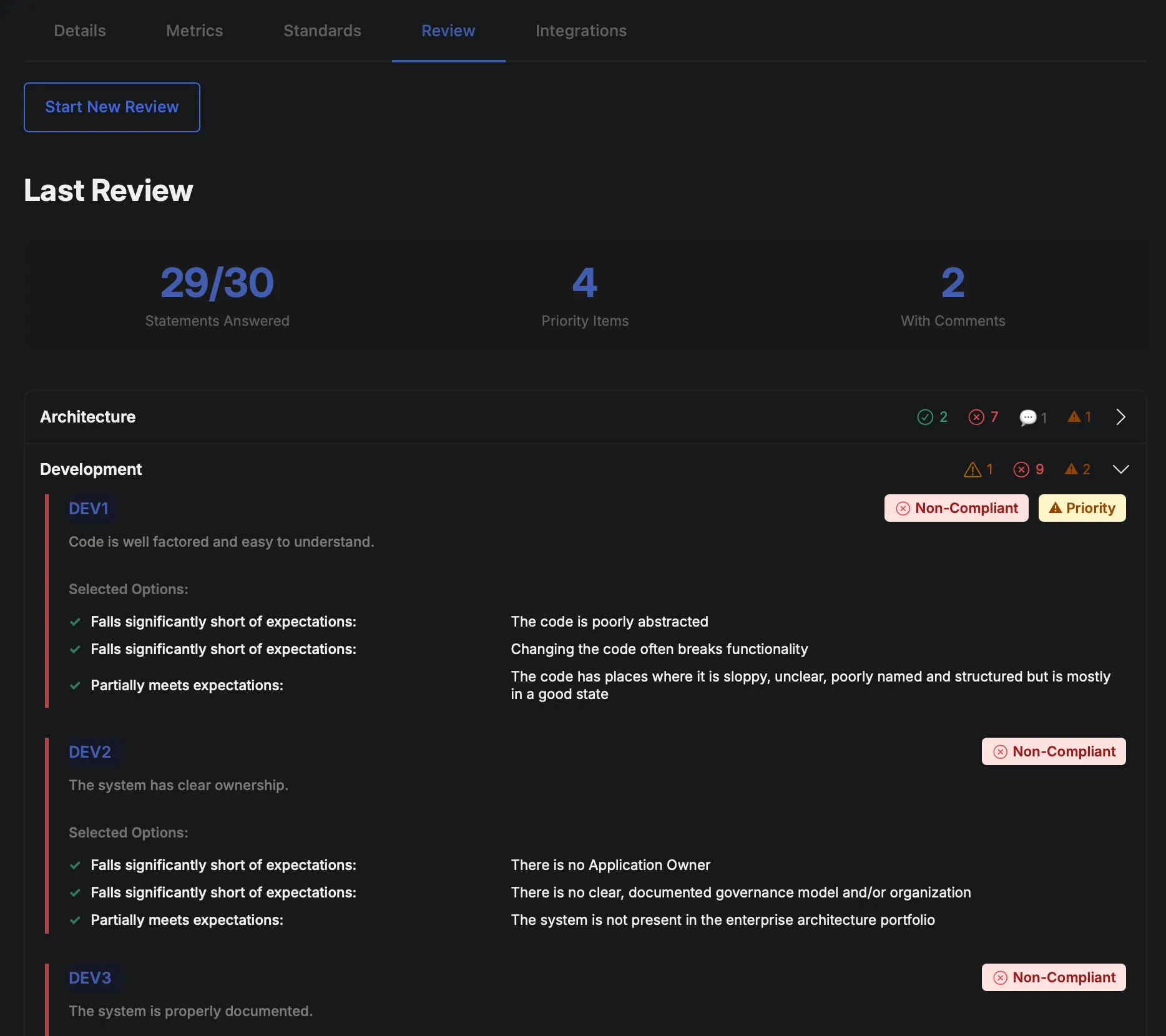Select the Non-Compliant badge on DEV1
Image resolution: width=1166 pixels, height=1036 pixels.
(956, 508)
